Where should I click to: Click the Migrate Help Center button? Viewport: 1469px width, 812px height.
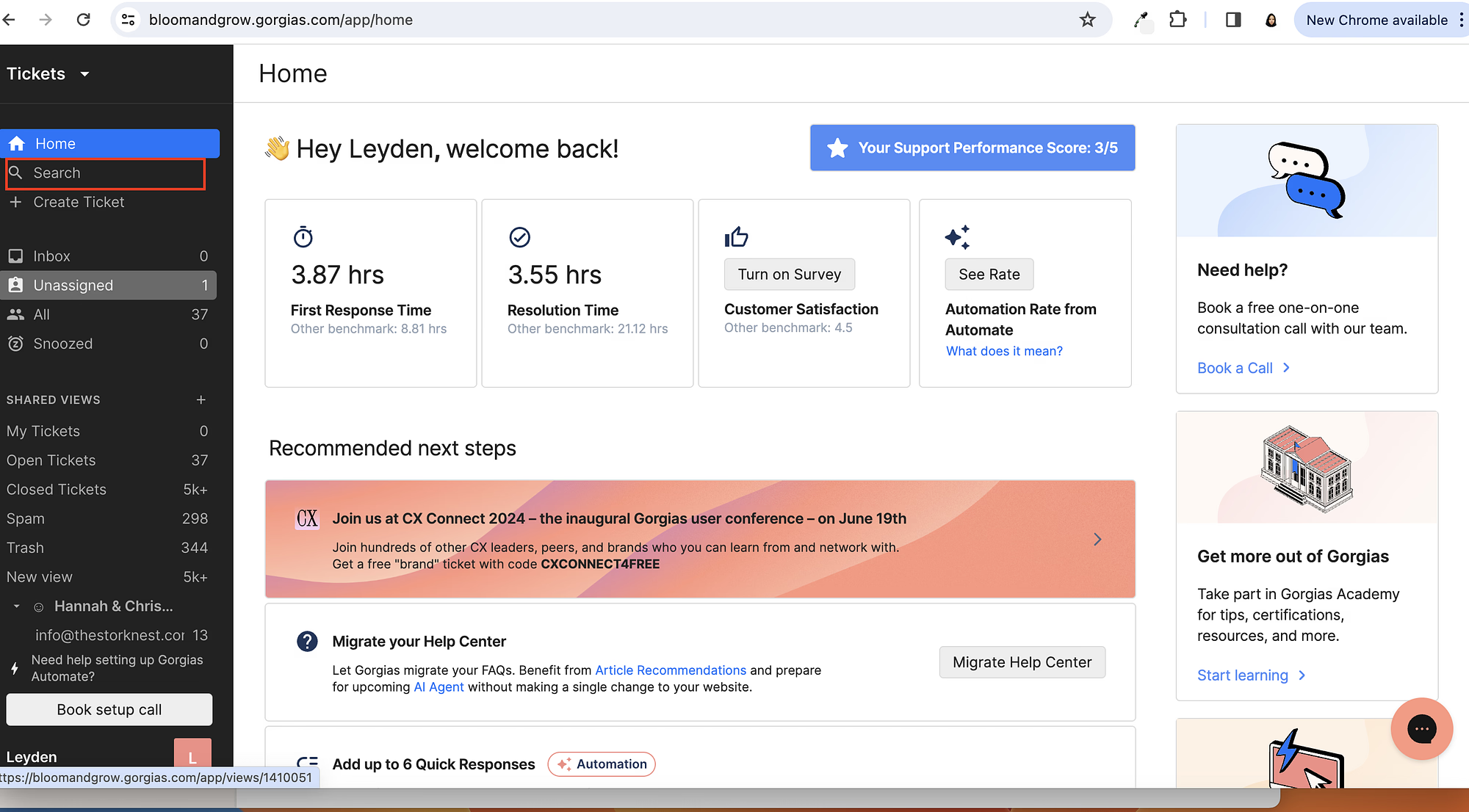tap(1022, 662)
